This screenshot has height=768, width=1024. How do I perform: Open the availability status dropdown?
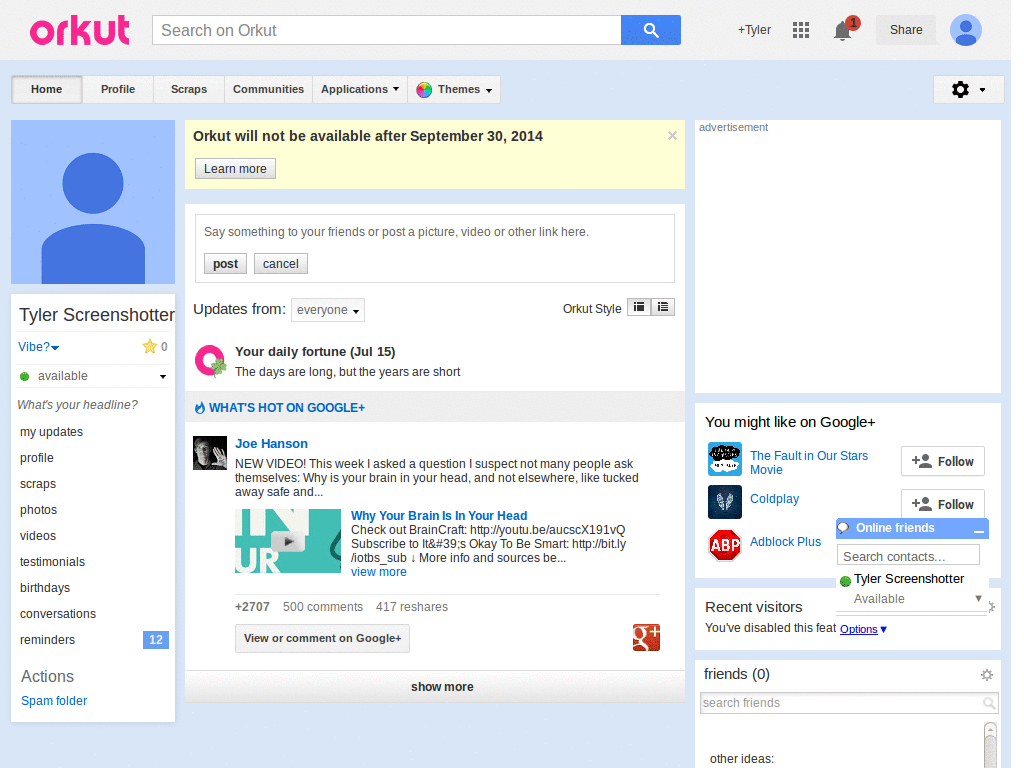(163, 377)
